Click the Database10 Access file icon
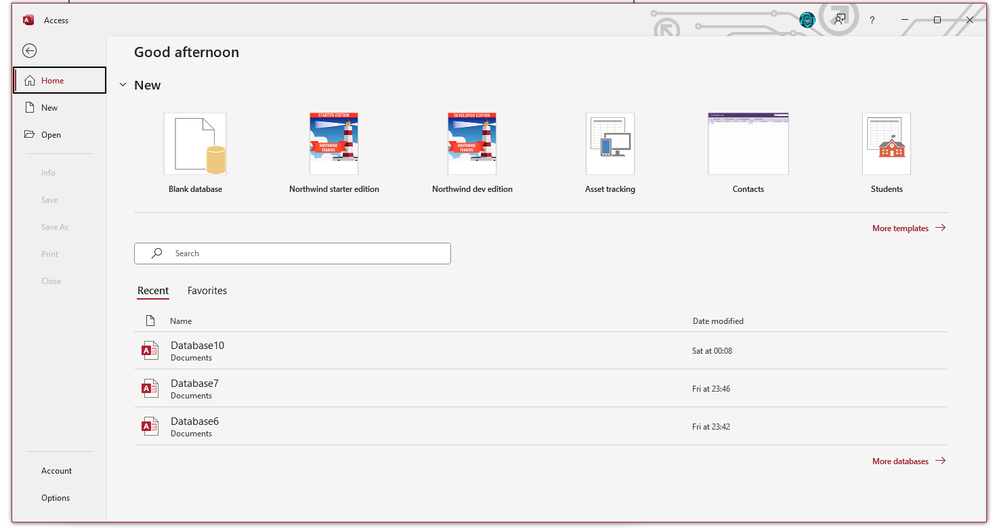This screenshot has width=999, height=528. tap(150, 350)
